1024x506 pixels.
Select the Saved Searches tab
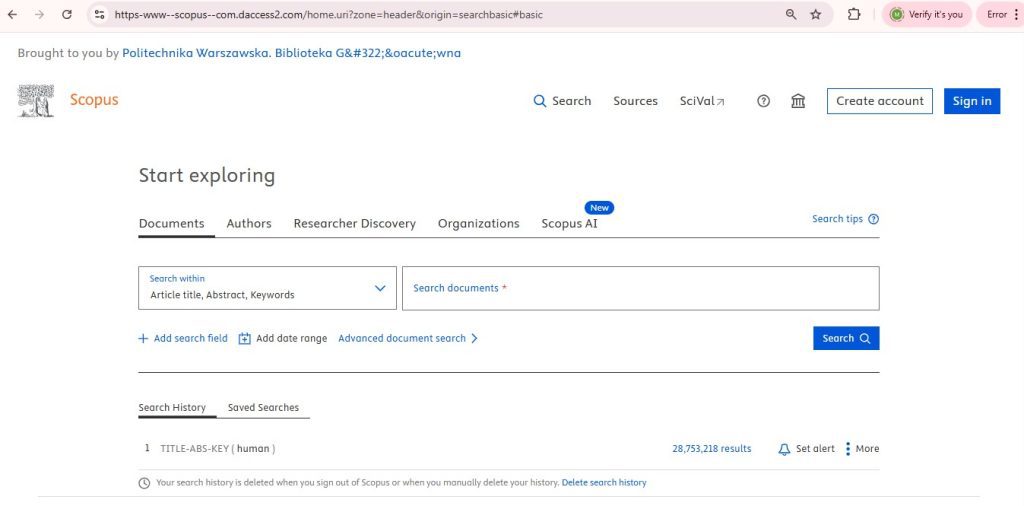pyautogui.click(x=263, y=408)
